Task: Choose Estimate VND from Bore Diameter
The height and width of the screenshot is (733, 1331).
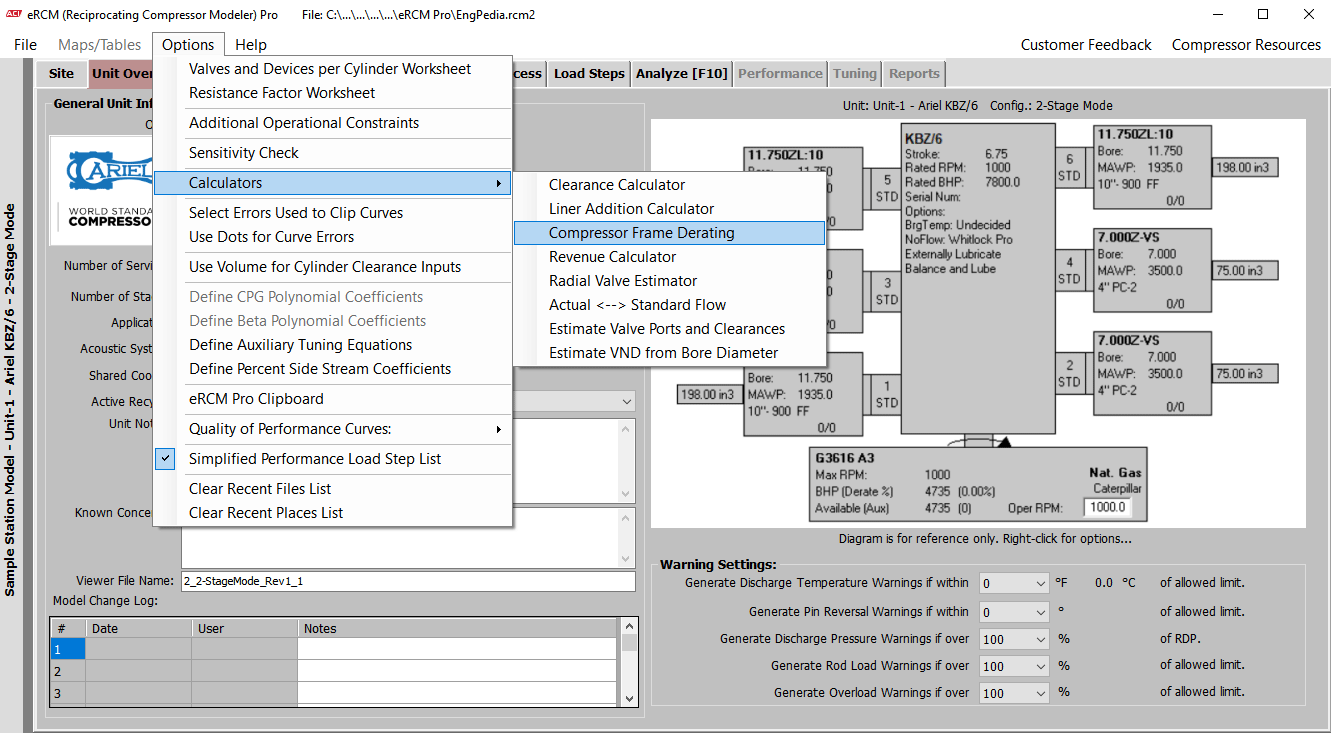Action: pyautogui.click(x=669, y=353)
